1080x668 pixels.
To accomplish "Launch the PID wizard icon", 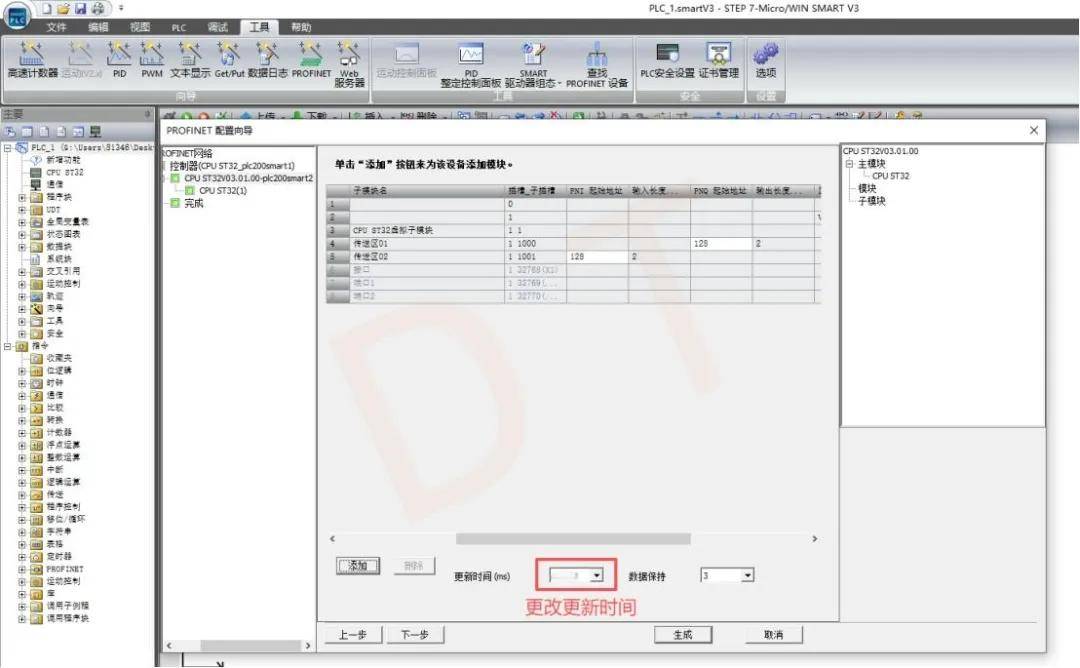I will tap(119, 60).
